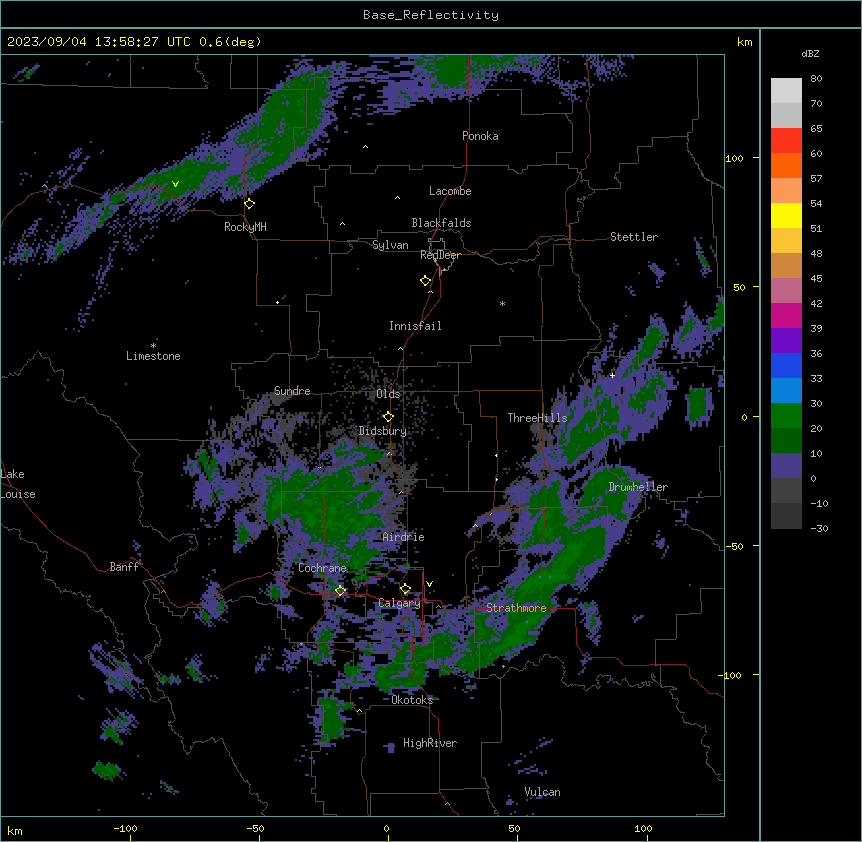Pick the magenta swatch between 42 and 39 dBZ
The image size is (862, 842).
786,315
